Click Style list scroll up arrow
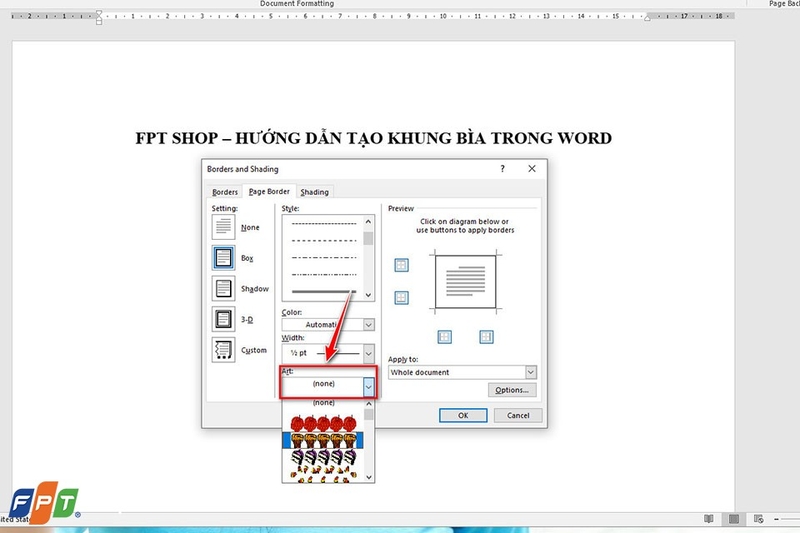Image resolution: width=800 pixels, height=533 pixels. point(368,221)
